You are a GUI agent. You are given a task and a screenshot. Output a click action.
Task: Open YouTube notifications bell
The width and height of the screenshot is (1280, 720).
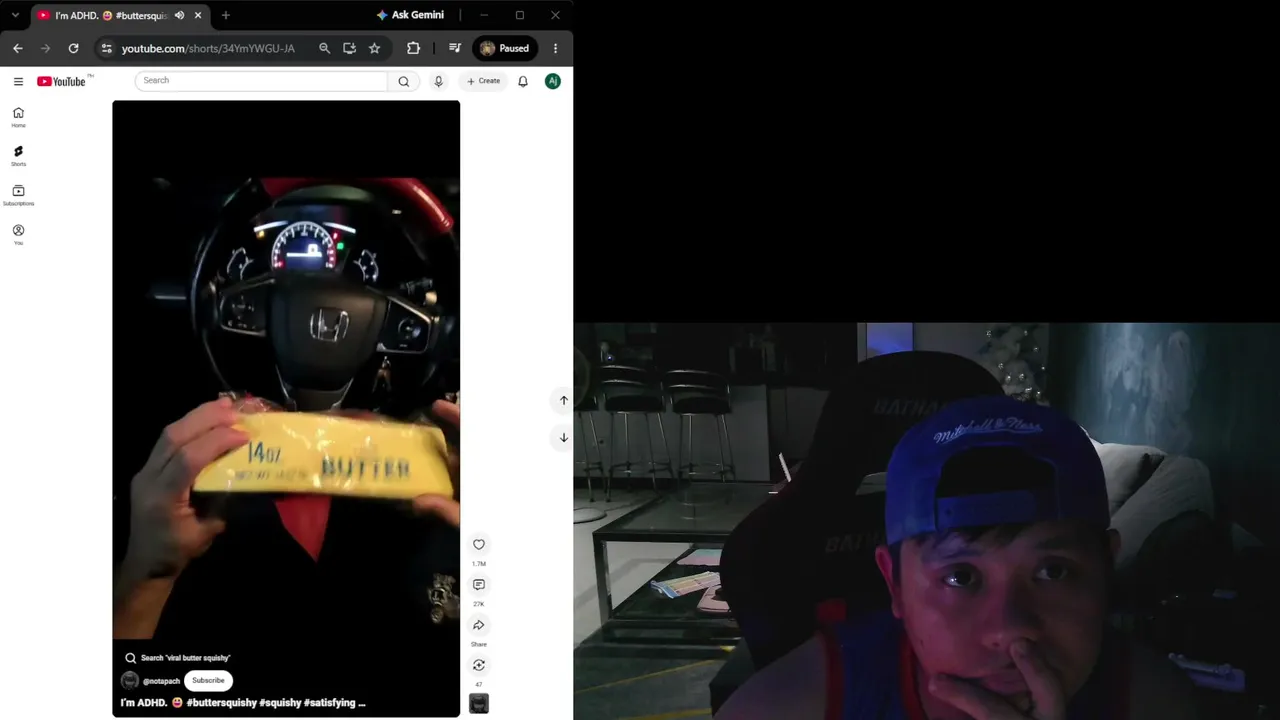[x=523, y=81]
